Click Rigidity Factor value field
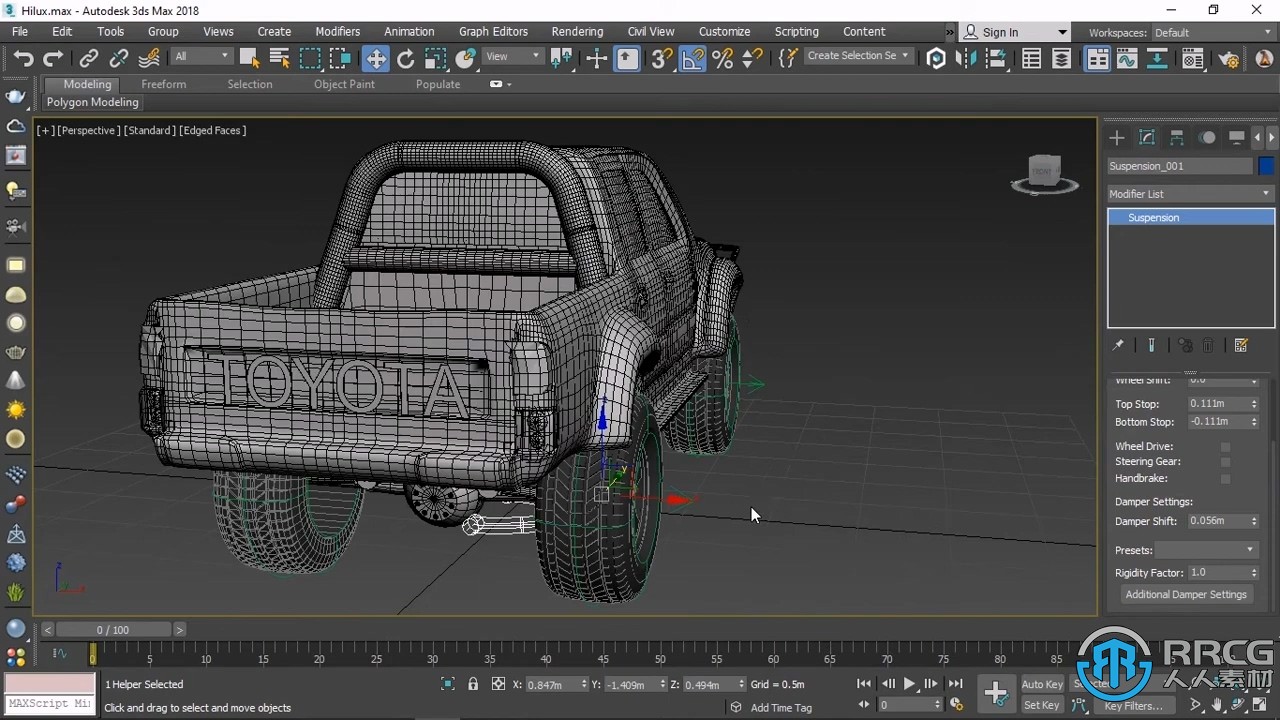 click(x=1217, y=573)
